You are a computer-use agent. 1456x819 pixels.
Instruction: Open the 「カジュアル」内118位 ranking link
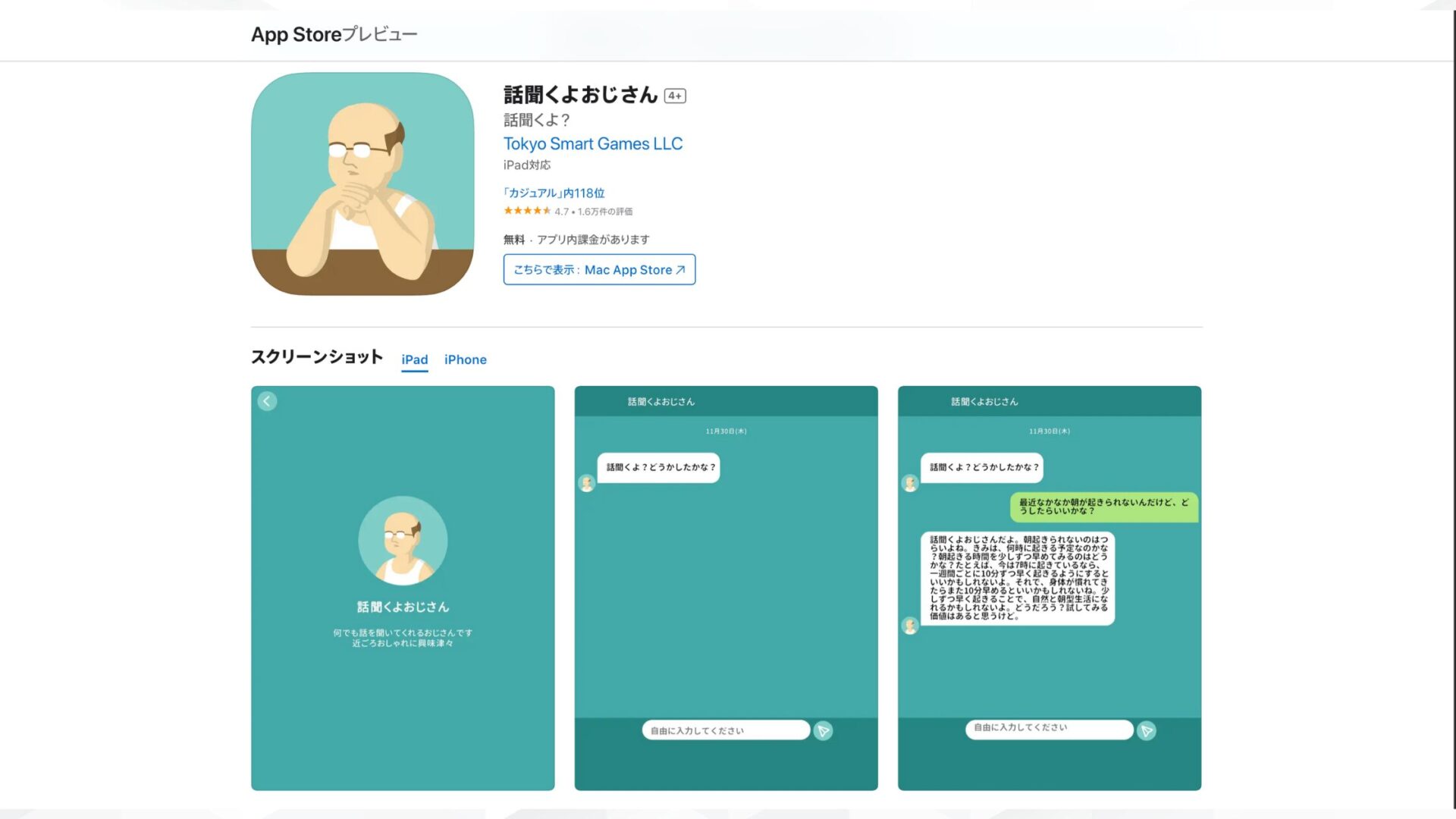(x=553, y=193)
